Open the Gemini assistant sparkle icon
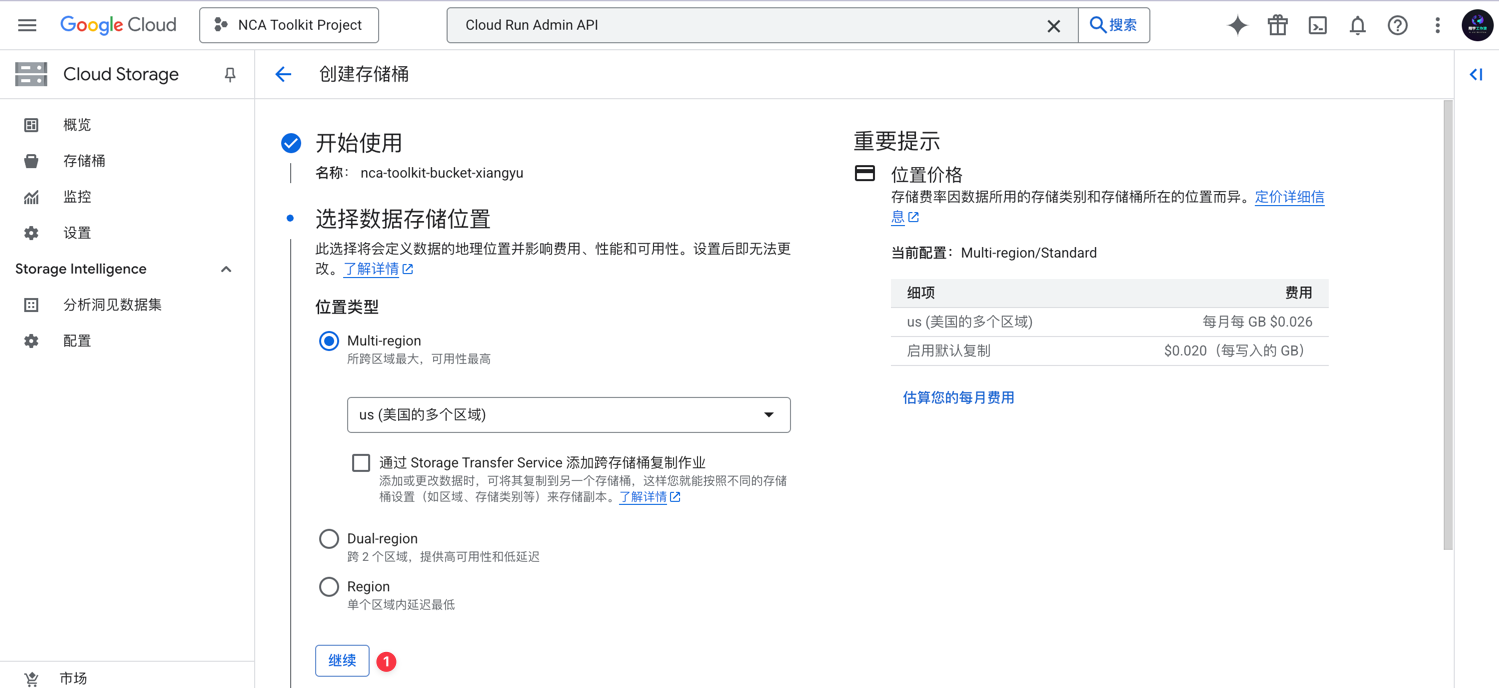1499x688 pixels. (x=1237, y=25)
